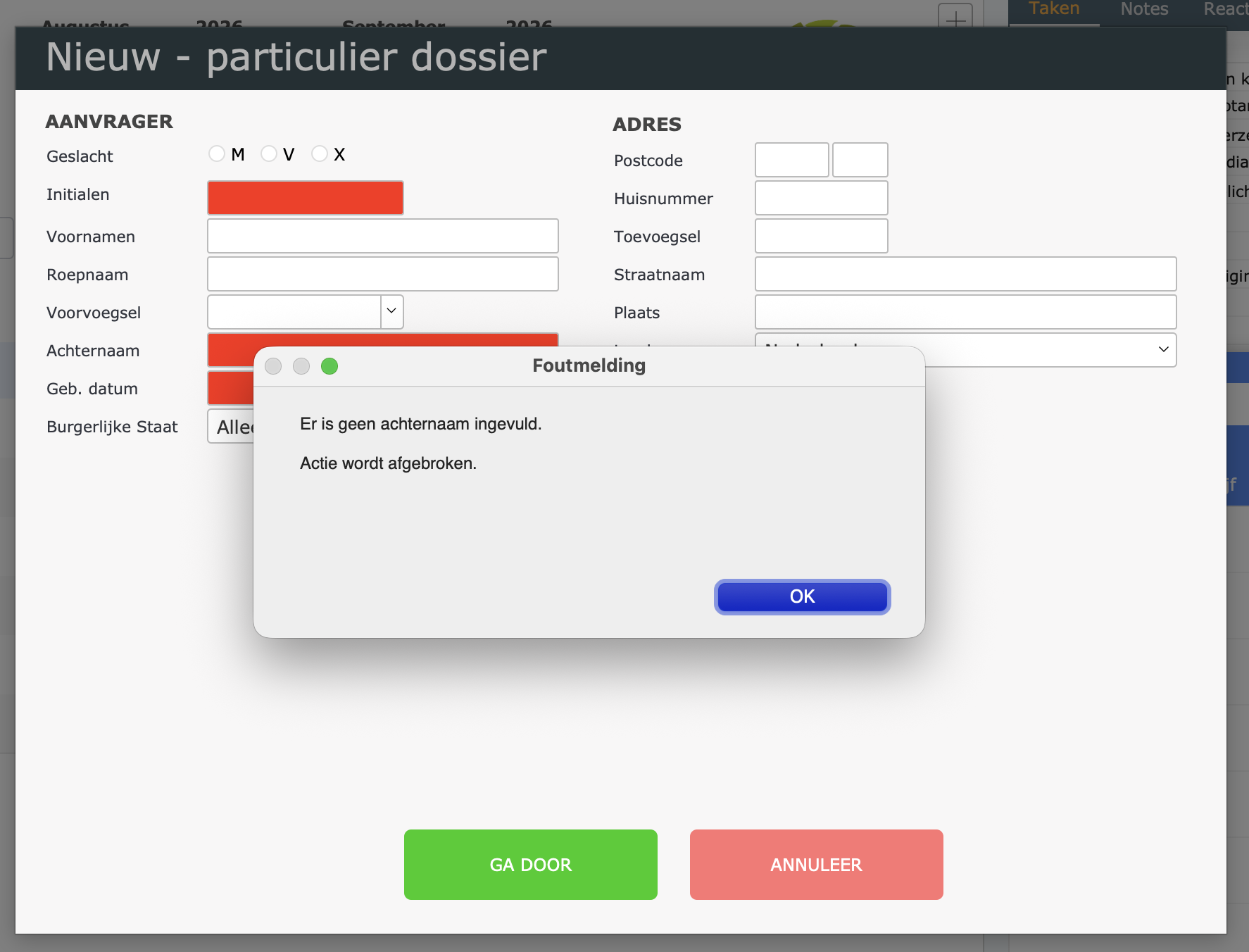Click the red Initialen field
The height and width of the screenshot is (952, 1249).
click(306, 198)
